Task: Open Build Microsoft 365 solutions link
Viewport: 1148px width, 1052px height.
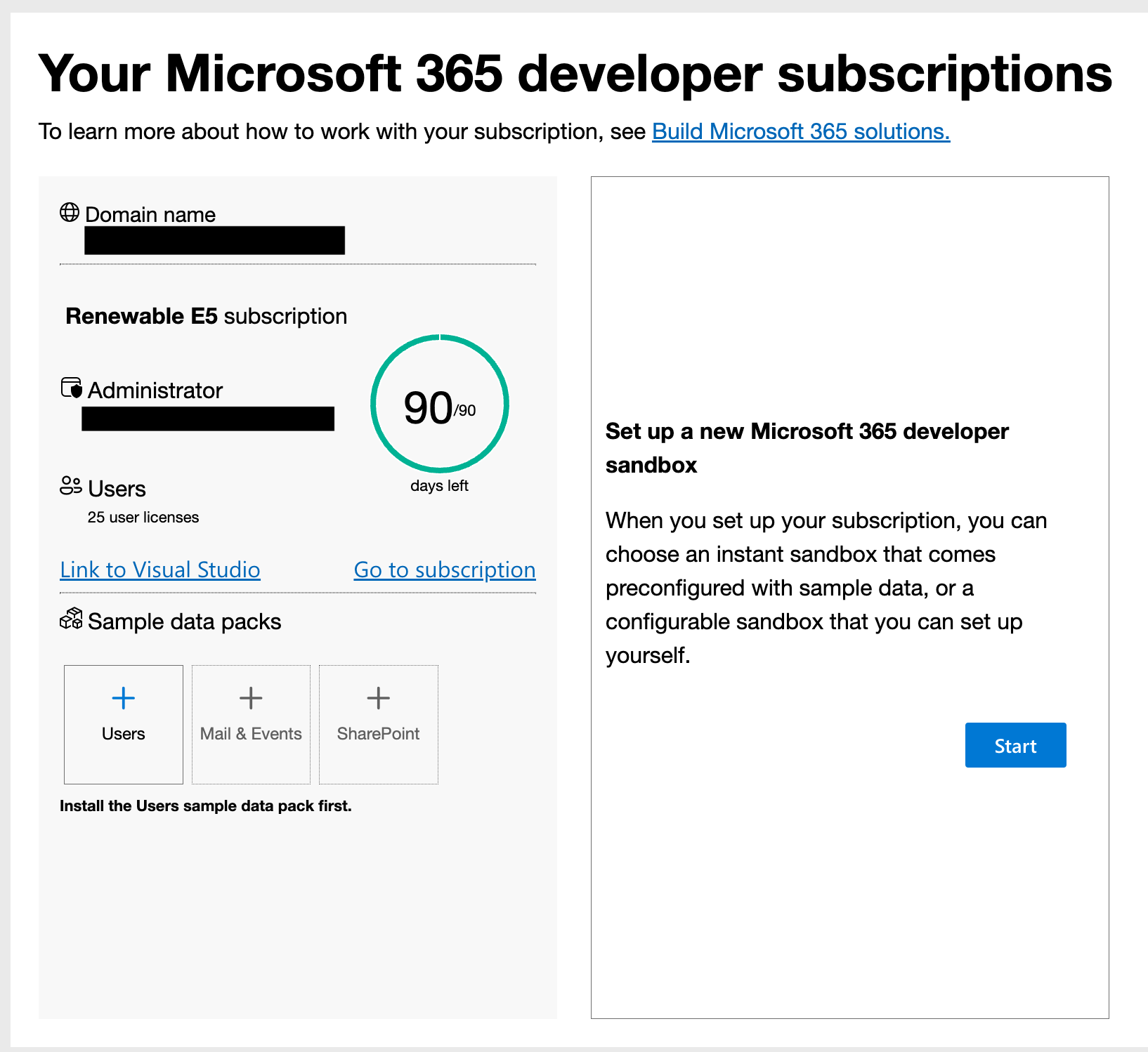Action: tap(801, 131)
